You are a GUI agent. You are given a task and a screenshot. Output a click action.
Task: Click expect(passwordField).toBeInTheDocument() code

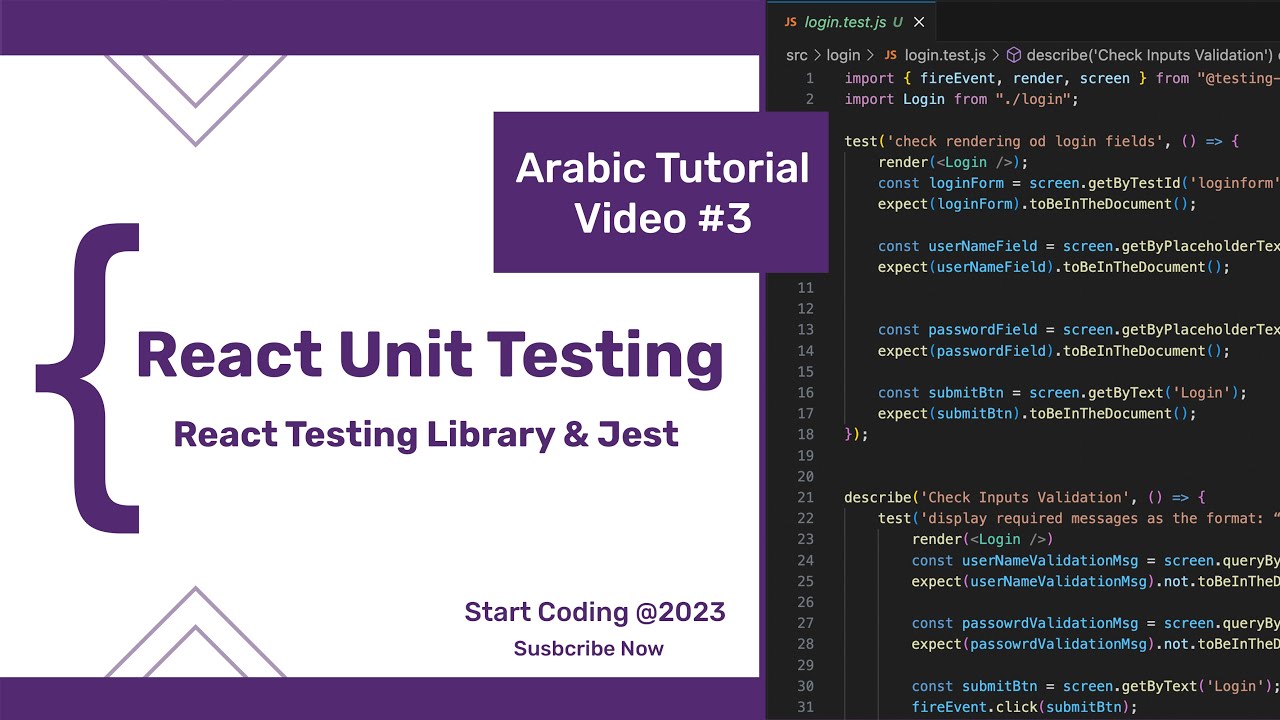pos(1054,351)
